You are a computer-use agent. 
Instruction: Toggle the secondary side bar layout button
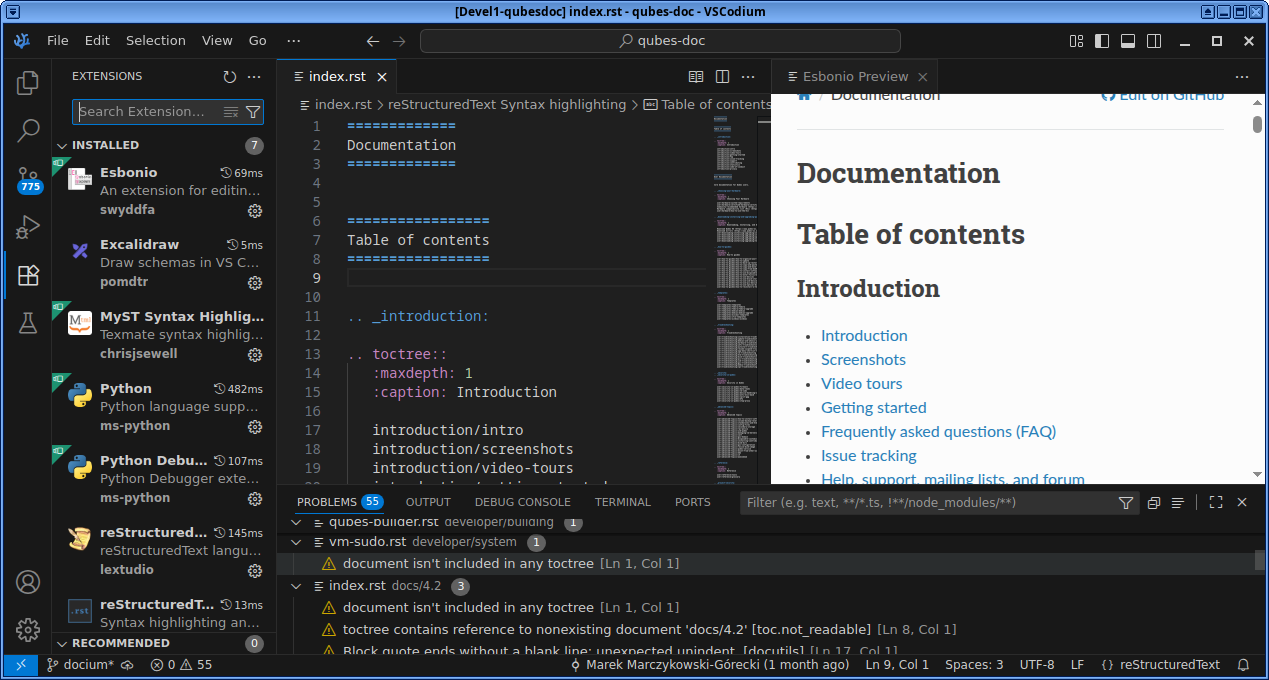click(1154, 41)
